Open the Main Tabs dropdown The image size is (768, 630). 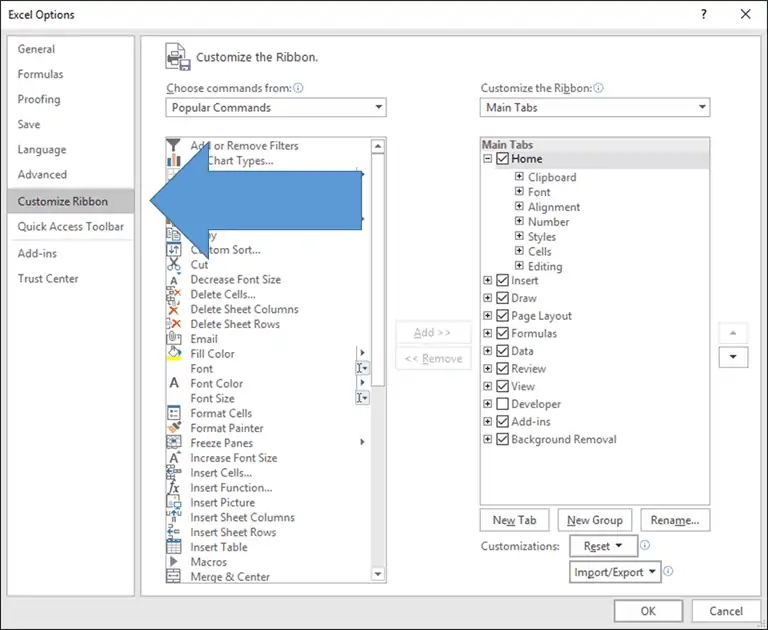(595, 107)
